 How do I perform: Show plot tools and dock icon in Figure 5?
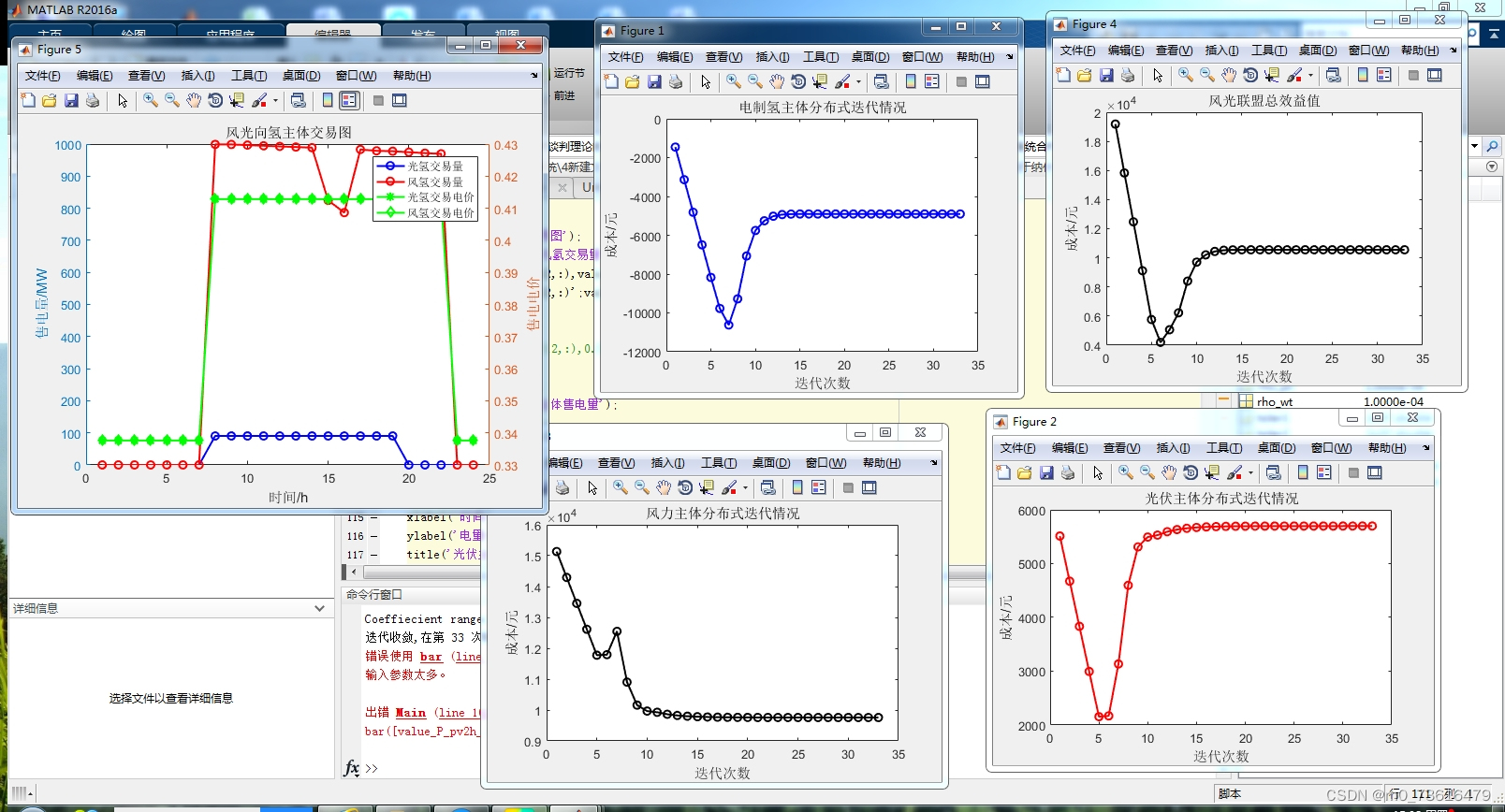pyautogui.click(x=400, y=100)
